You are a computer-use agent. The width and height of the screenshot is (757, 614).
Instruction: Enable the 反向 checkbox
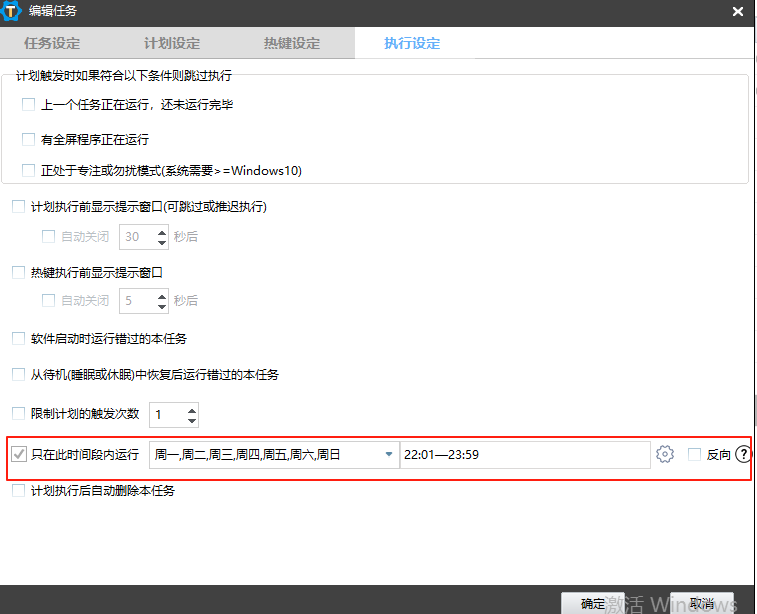click(x=695, y=455)
